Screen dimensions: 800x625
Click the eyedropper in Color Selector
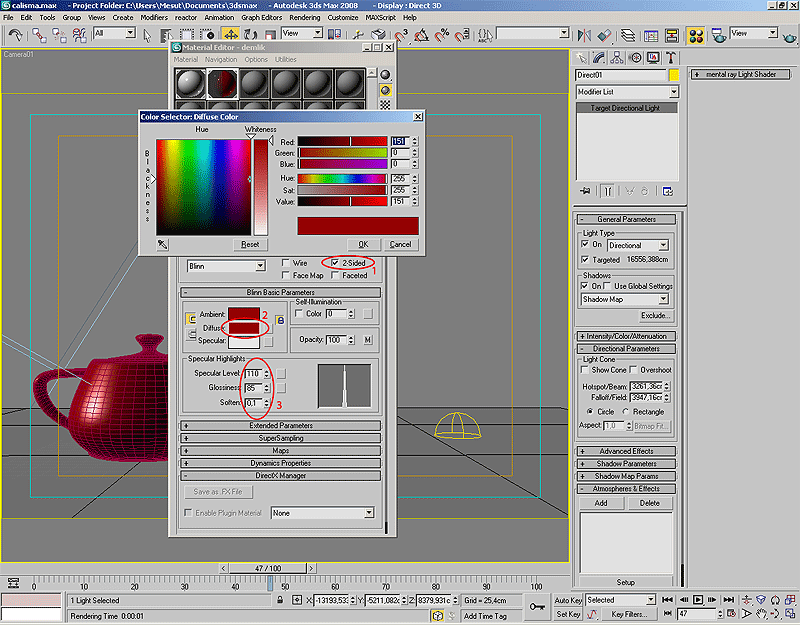pos(163,243)
